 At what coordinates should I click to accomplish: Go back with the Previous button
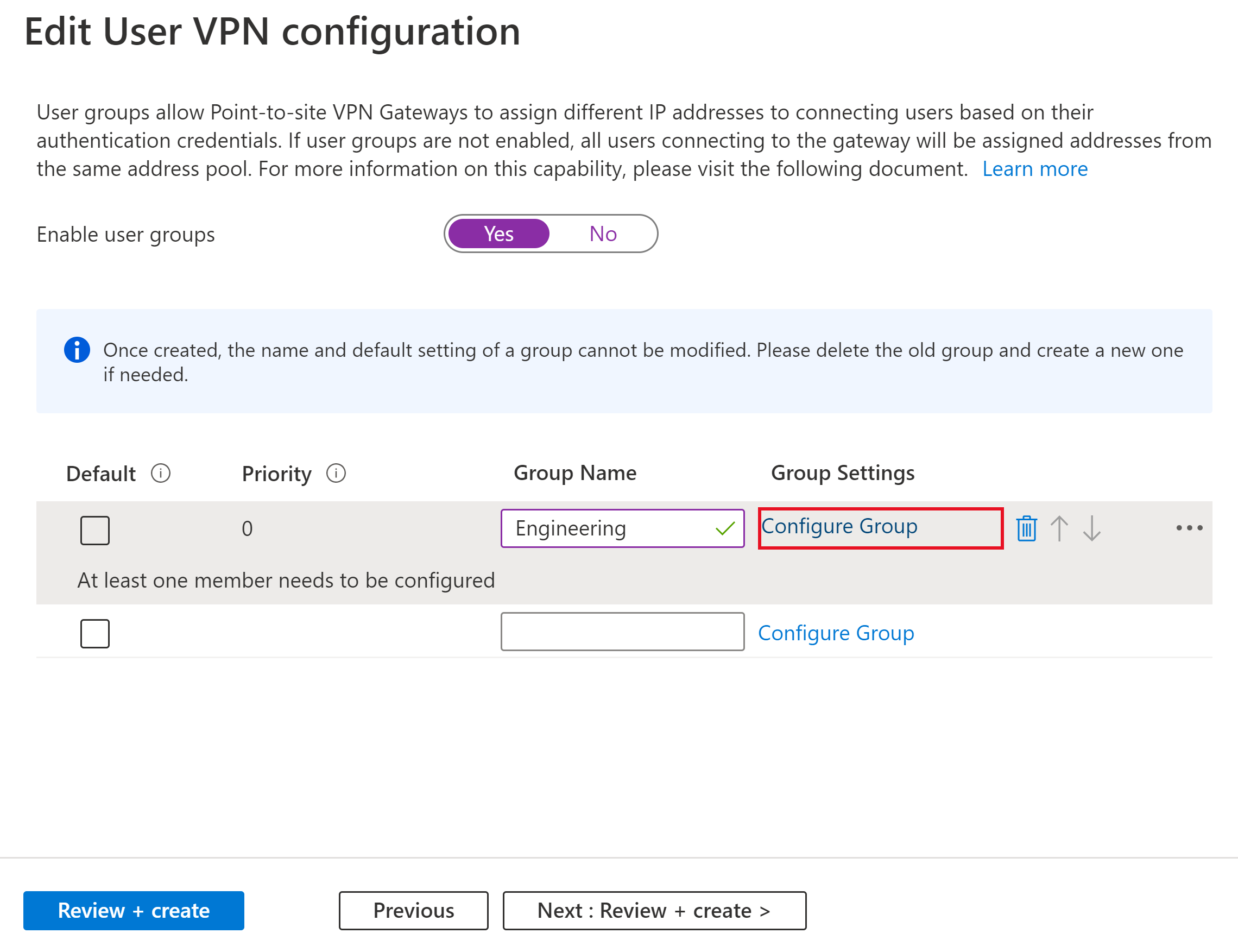413,910
